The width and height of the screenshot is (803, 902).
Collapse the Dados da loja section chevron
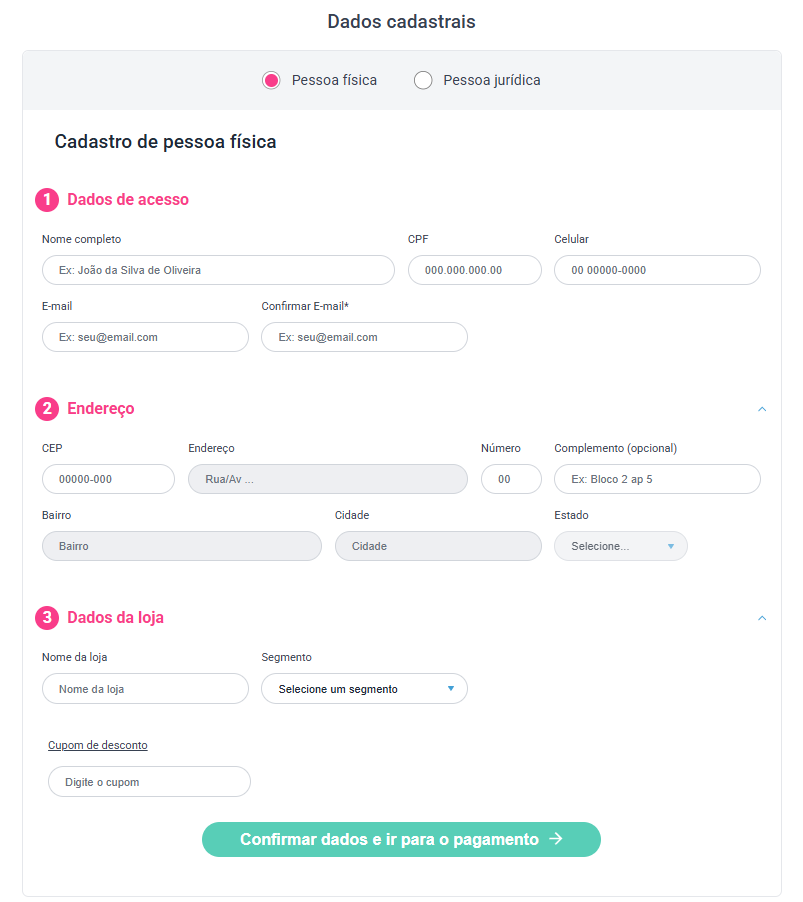762,618
